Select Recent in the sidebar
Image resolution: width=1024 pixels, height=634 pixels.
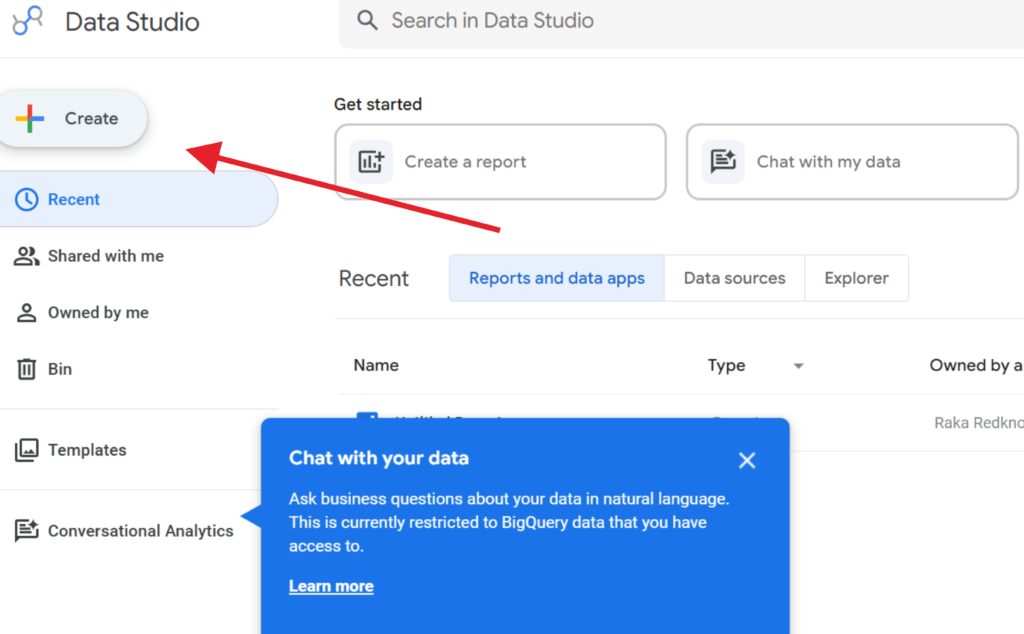(138, 199)
